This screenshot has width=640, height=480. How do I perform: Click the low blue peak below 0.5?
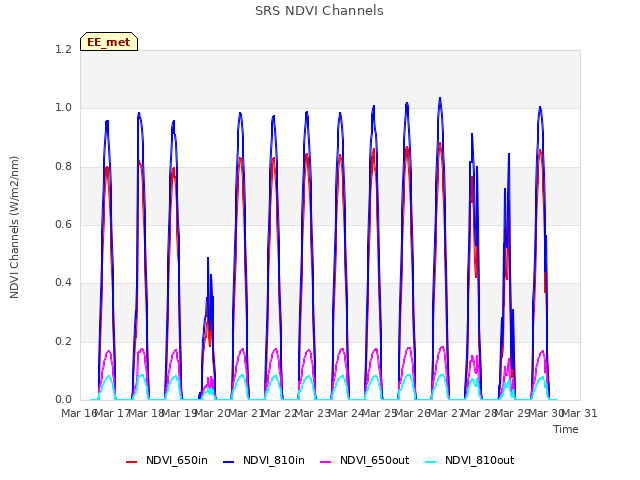tap(208, 259)
